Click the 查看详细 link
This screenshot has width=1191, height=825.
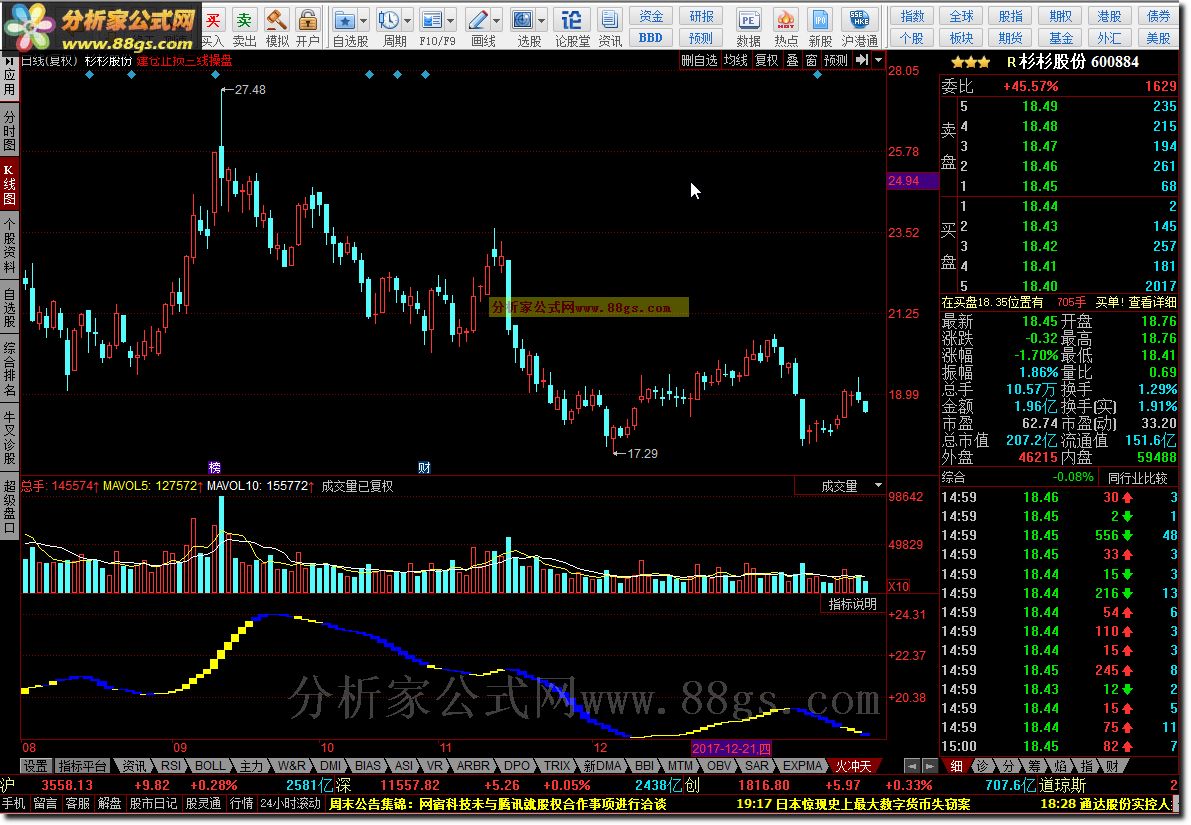tap(1152, 302)
